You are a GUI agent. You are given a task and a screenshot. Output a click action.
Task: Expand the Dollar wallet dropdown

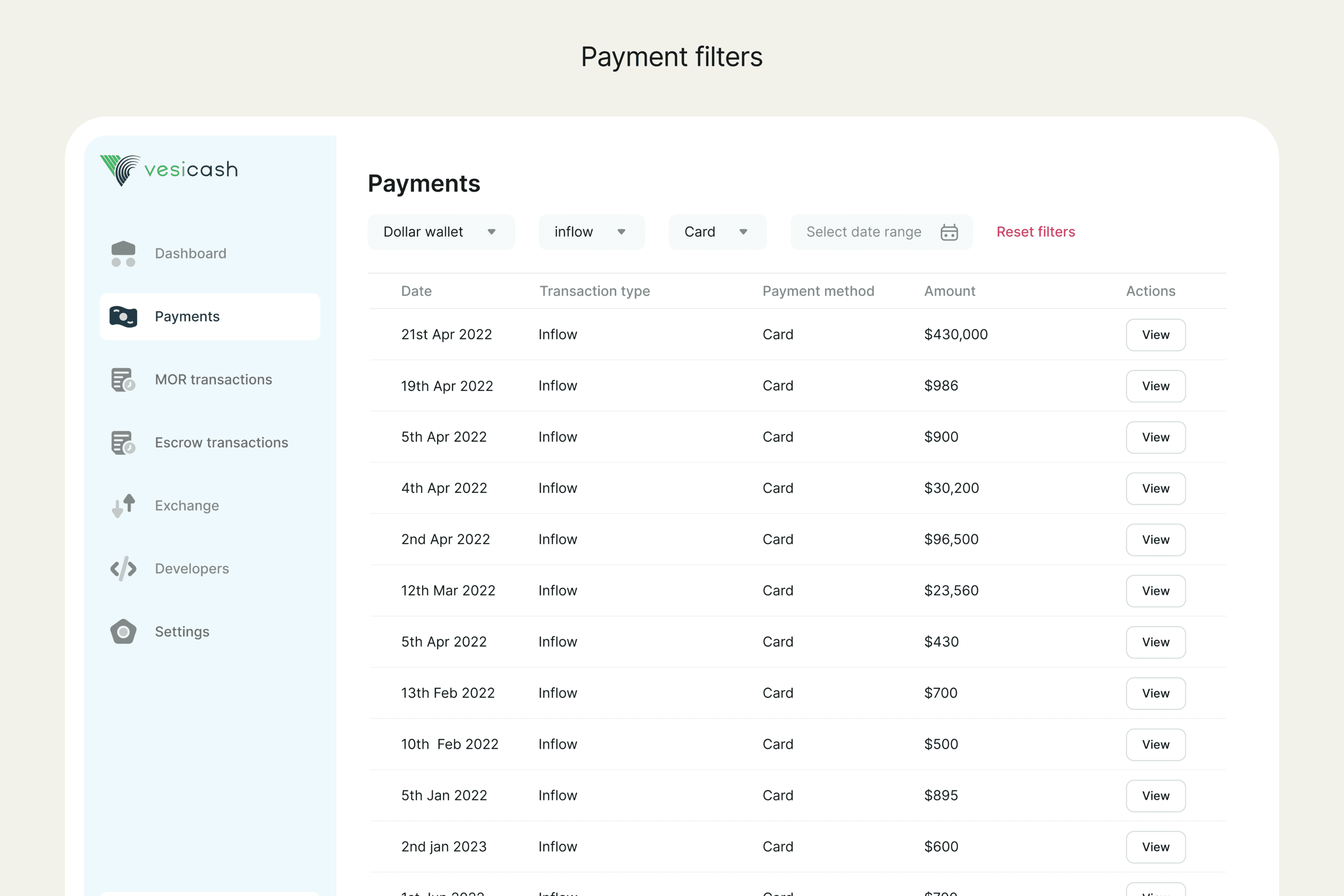(x=441, y=232)
